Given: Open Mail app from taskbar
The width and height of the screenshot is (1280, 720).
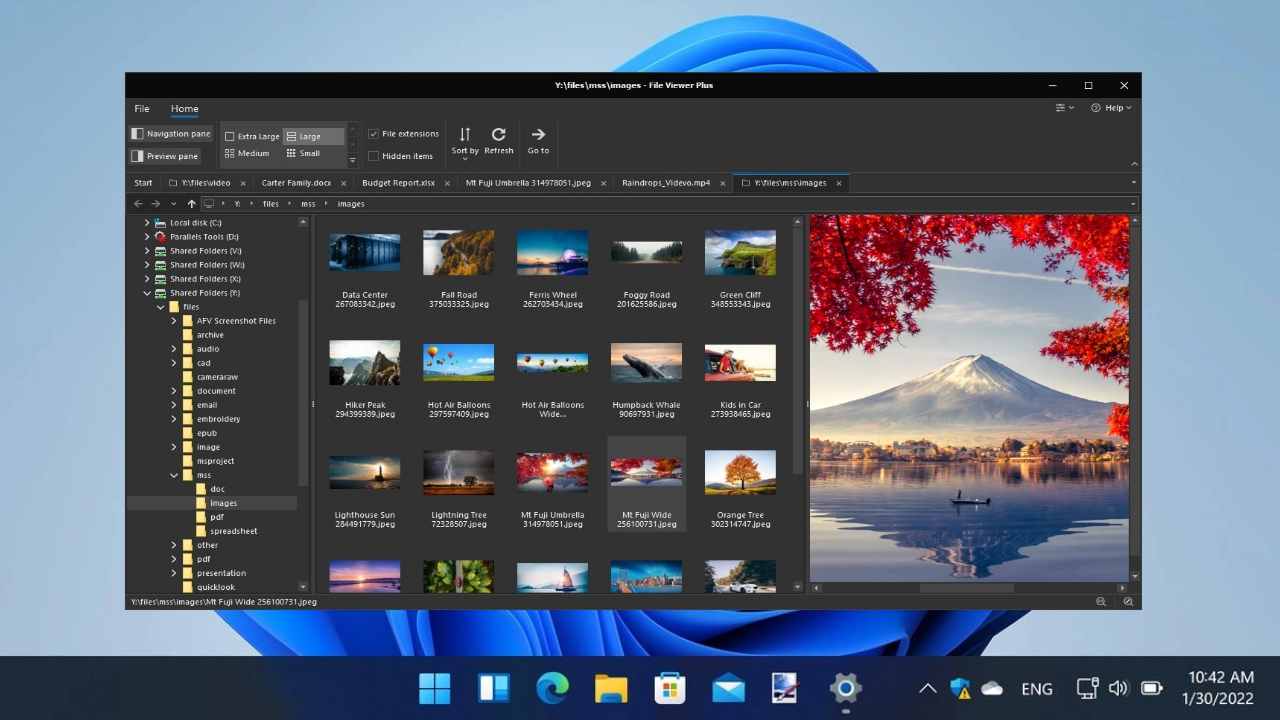Looking at the screenshot, I should click(x=728, y=688).
